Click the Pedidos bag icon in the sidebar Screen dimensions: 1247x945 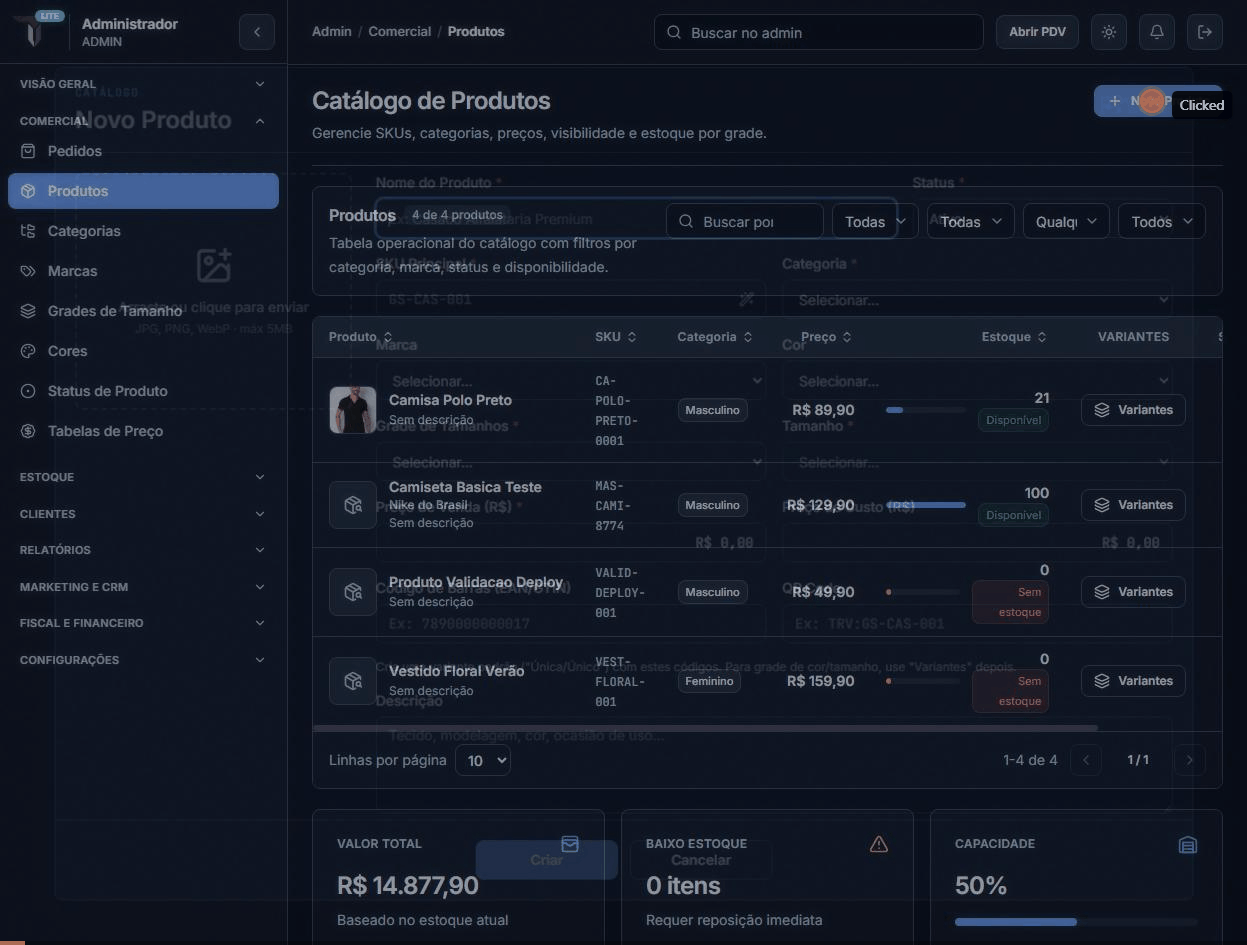coord(28,151)
